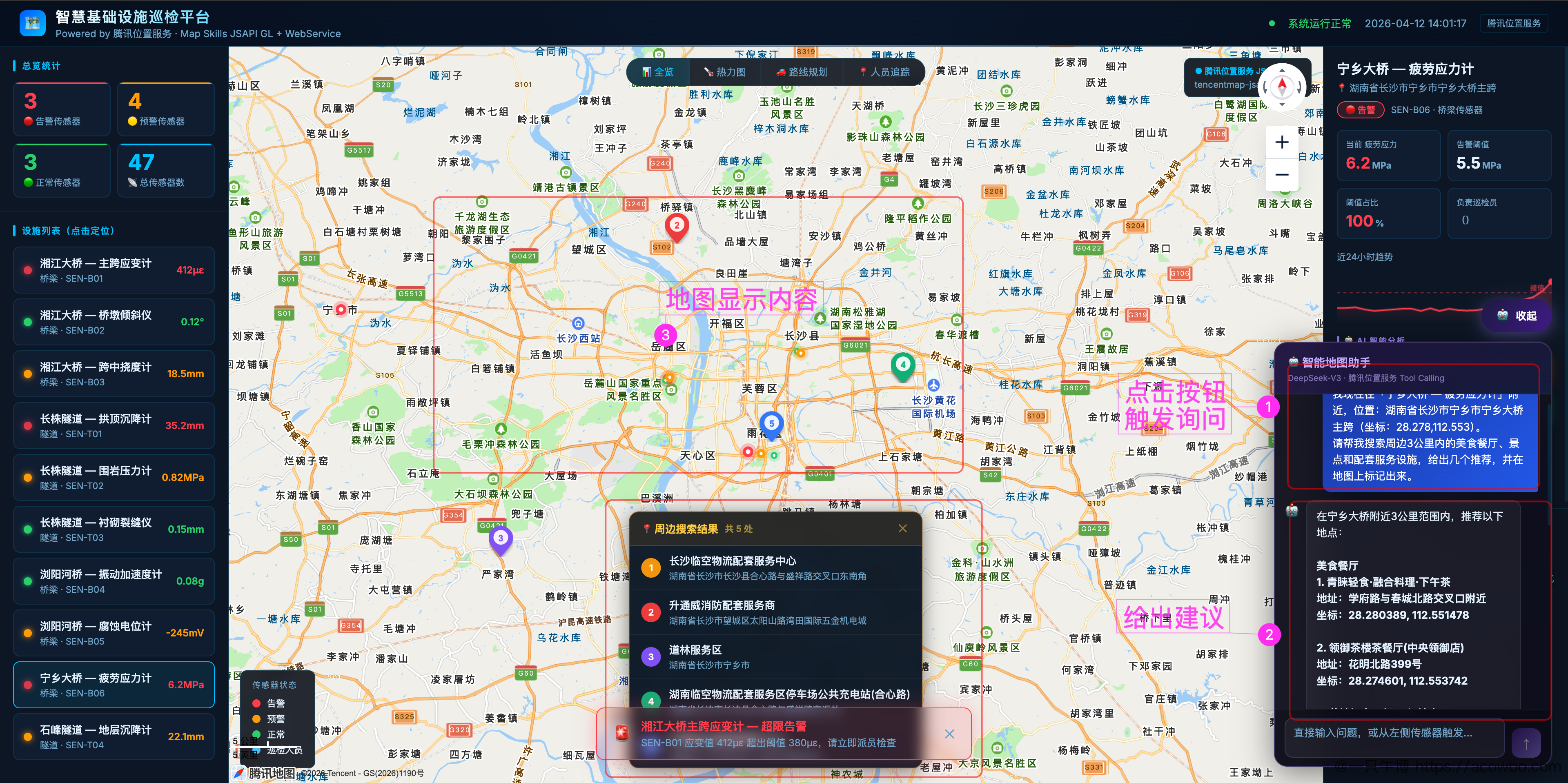Viewport: 1568px width, 783px height.
Task: Click the 系统运行正常 status indicator
Action: coord(1310,23)
